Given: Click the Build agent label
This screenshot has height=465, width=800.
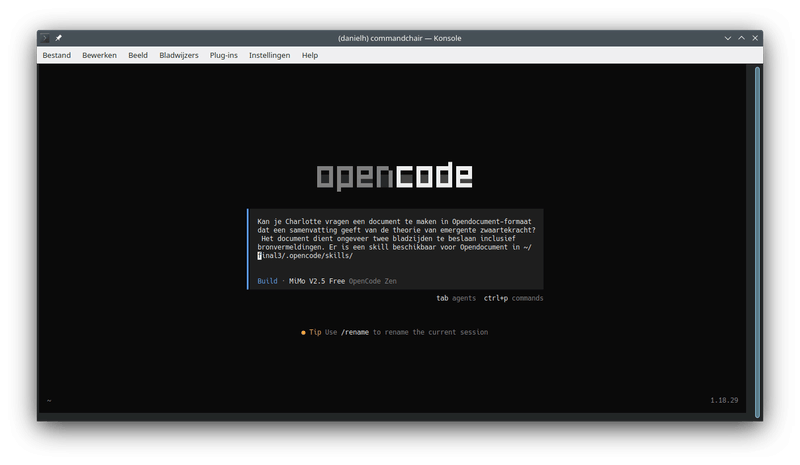Looking at the screenshot, I should (267, 281).
